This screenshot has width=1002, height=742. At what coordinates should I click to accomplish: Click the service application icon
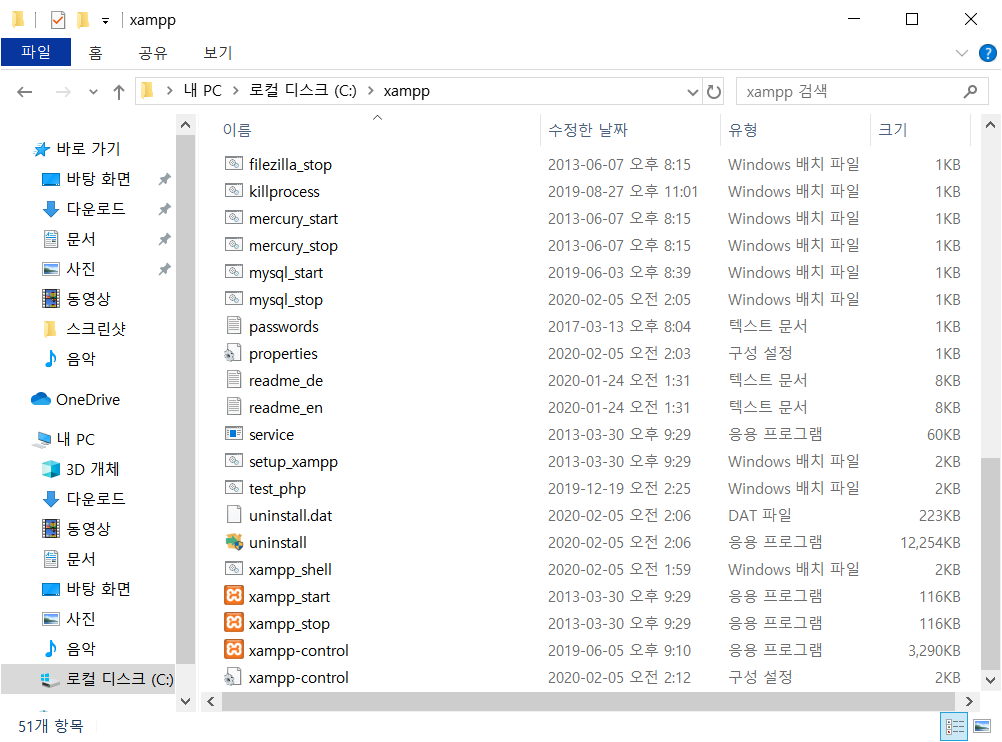[x=234, y=434]
